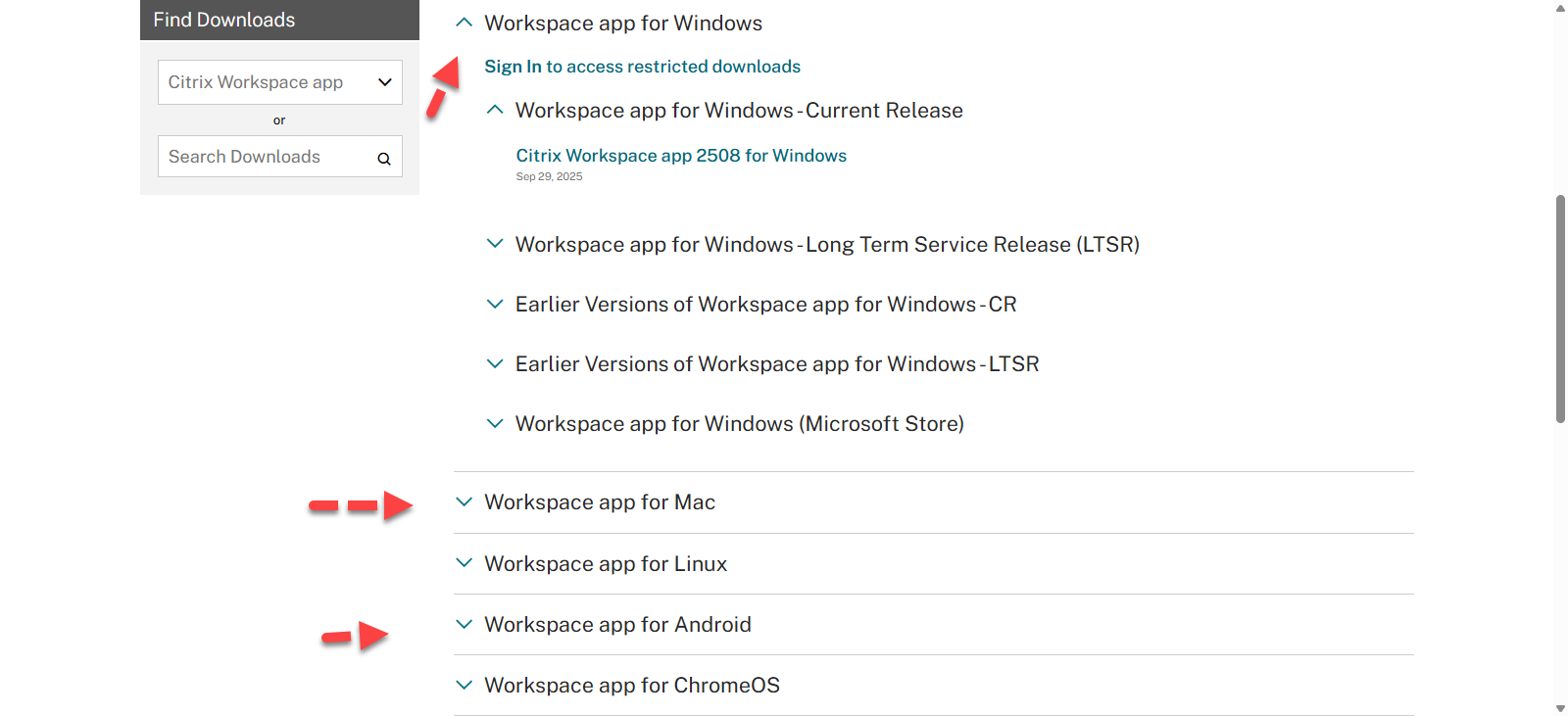Click the scrollbar up arrow
Image resolution: width=1568 pixels, height=716 pixels.
[x=1559, y=8]
